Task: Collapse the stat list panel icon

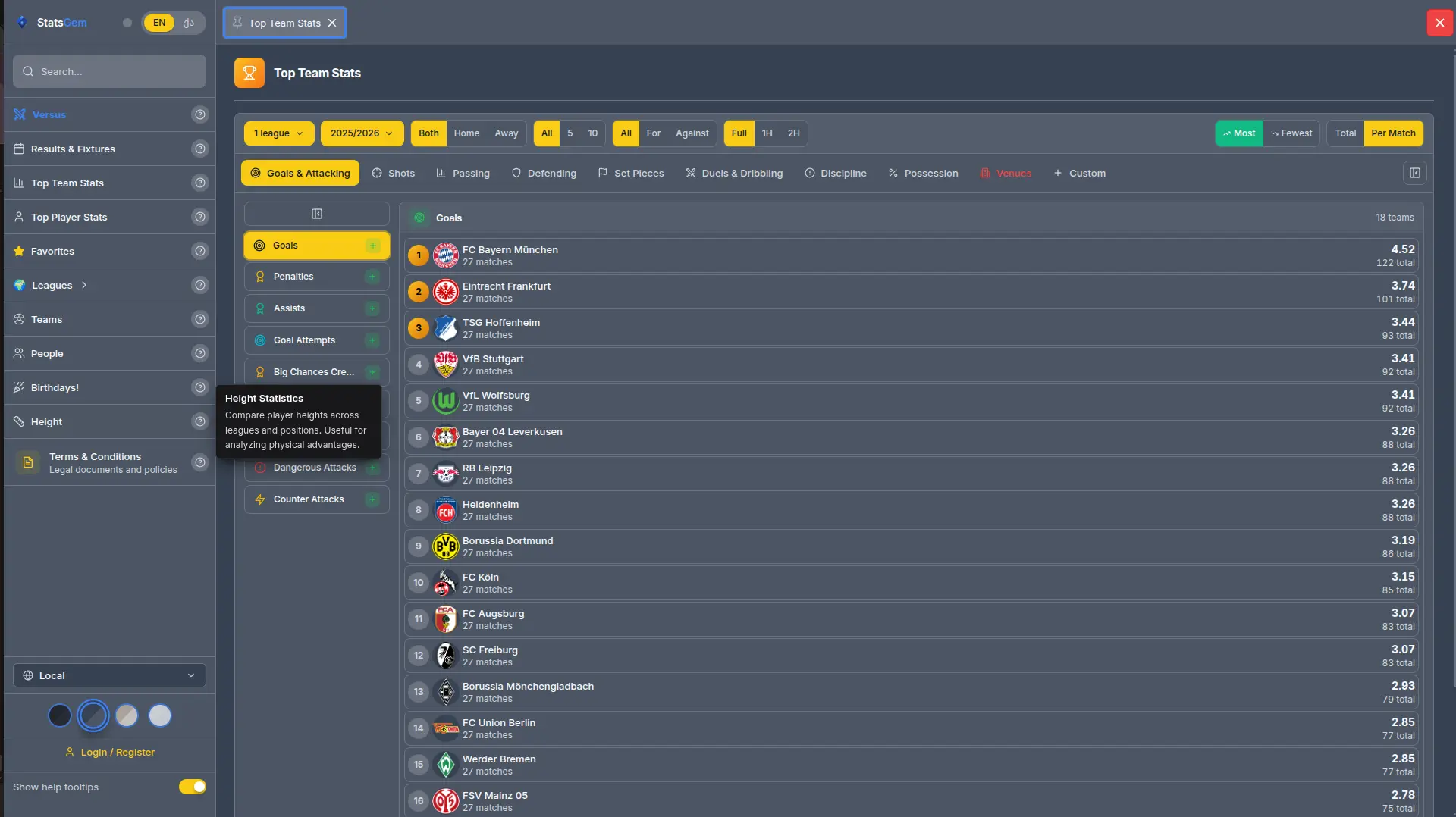Action: point(317,214)
